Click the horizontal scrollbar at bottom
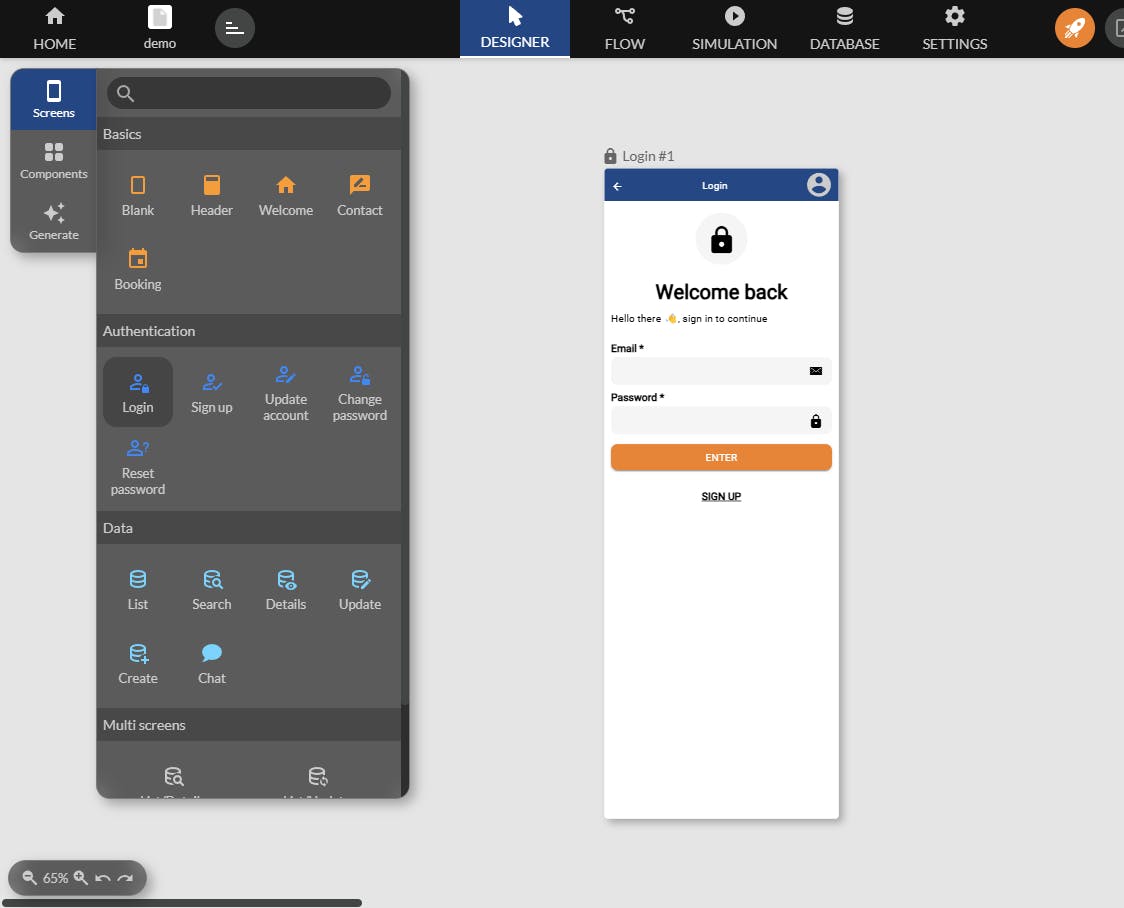The width and height of the screenshot is (1124, 908). 182,902
